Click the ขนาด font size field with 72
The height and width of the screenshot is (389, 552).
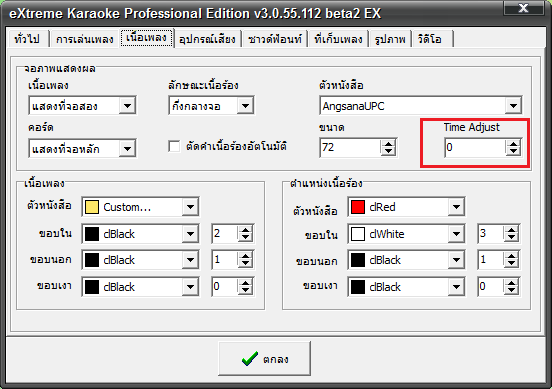(x=350, y=147)
